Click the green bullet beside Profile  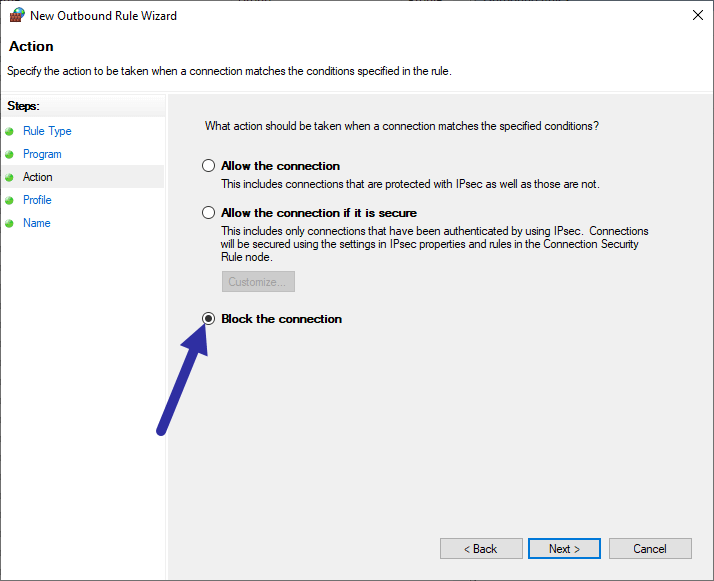tap(9, 200)
